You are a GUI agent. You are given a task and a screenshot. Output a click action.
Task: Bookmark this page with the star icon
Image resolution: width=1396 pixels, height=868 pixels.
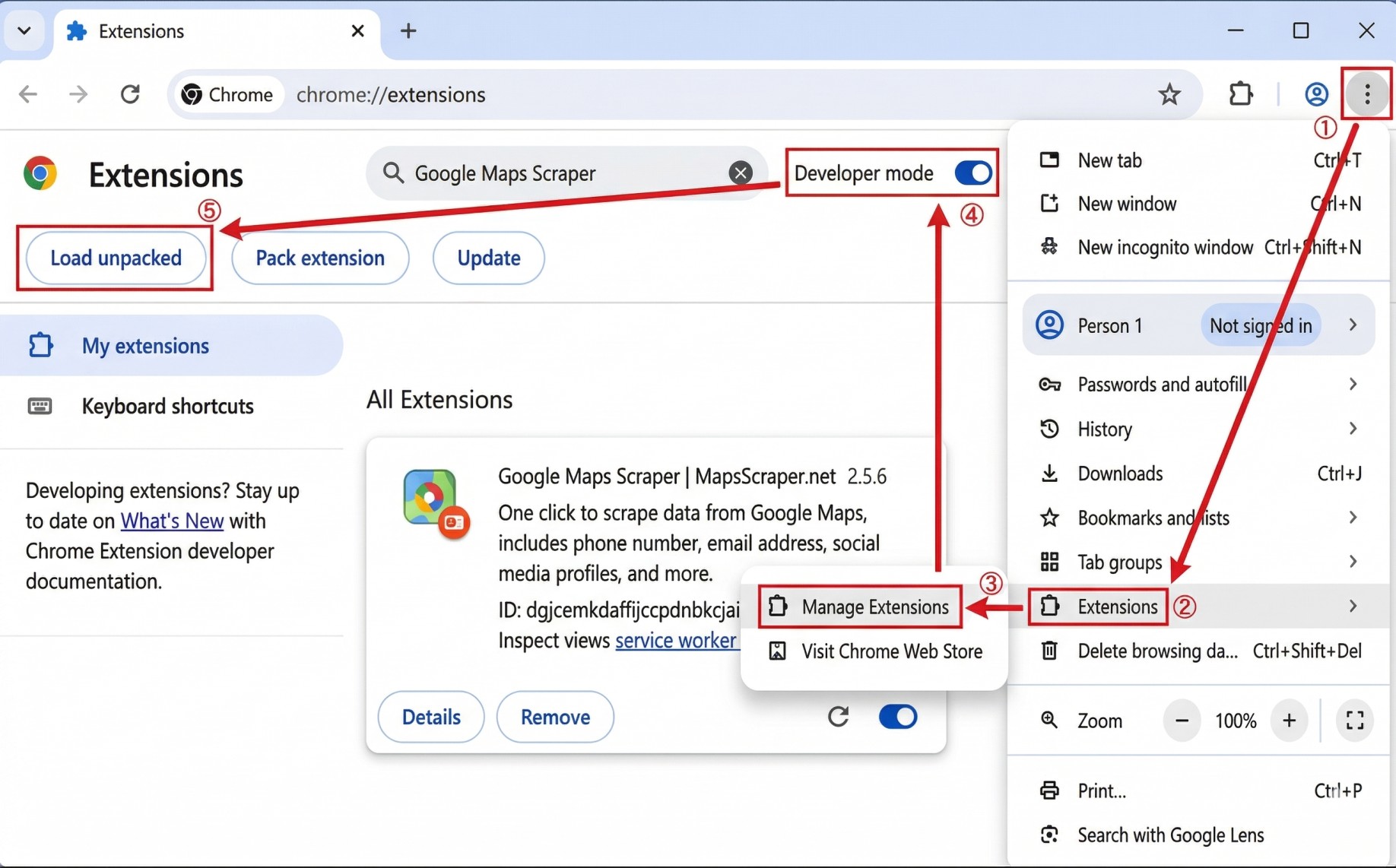pos(1169,94)
